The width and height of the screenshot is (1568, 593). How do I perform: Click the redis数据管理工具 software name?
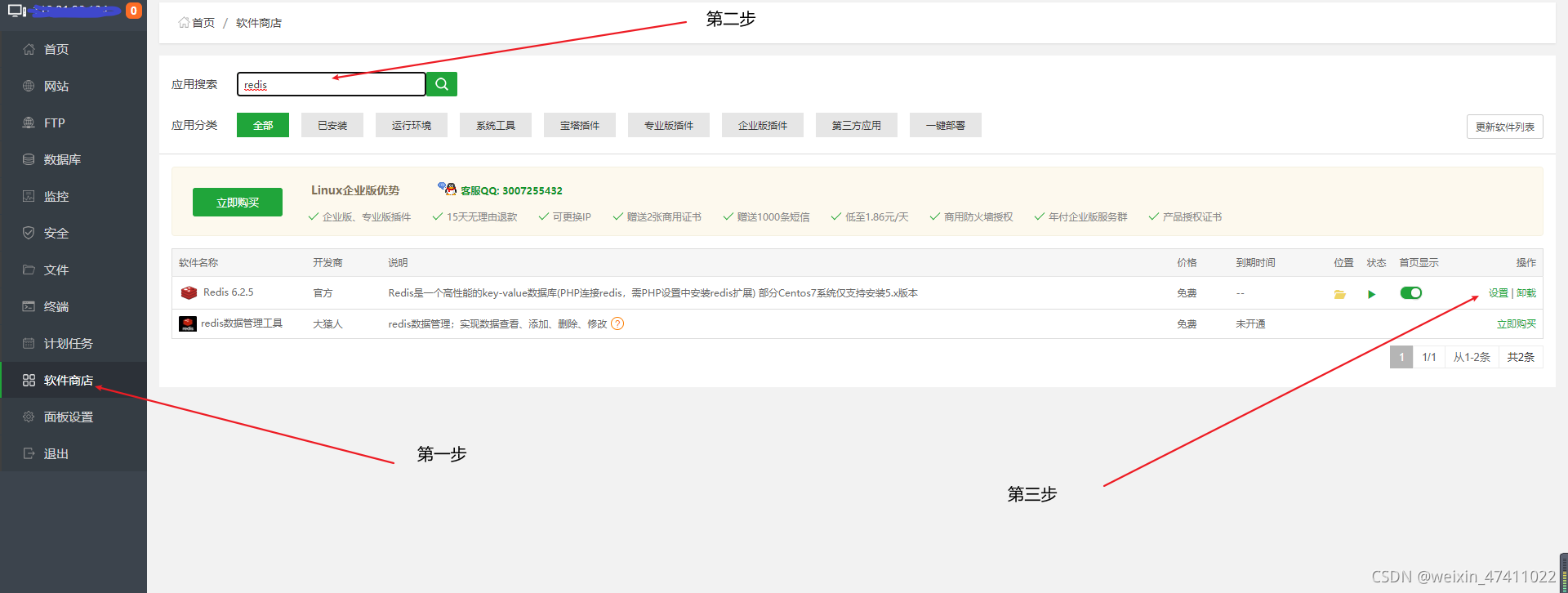click(x=242, y=323)
